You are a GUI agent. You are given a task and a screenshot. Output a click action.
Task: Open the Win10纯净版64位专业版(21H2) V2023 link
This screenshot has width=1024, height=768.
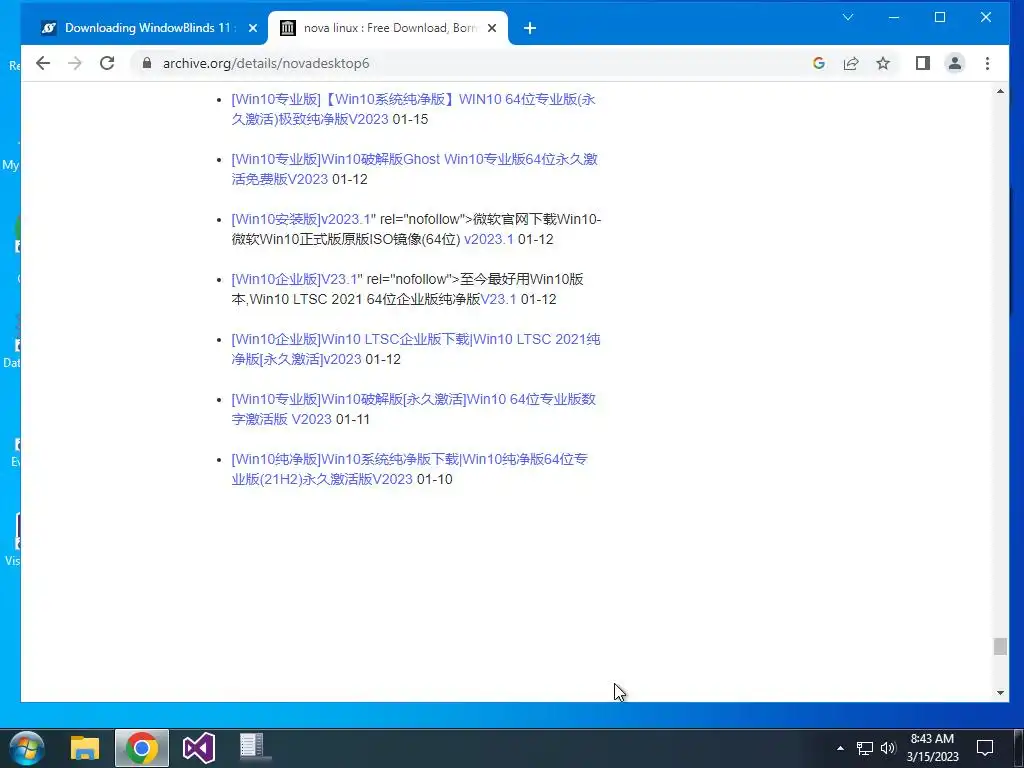pos(409,470)
